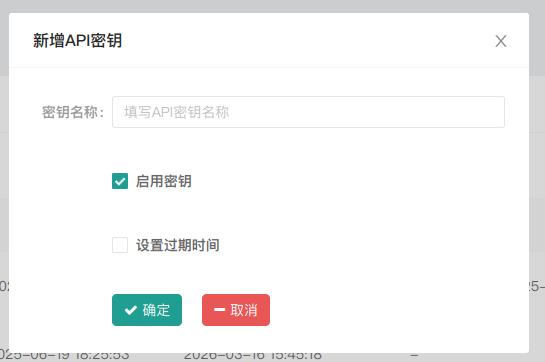Screen dimensions: 545x362
Task: Uncheck the 启用密钥 checkbox
Action: (120, 181)
